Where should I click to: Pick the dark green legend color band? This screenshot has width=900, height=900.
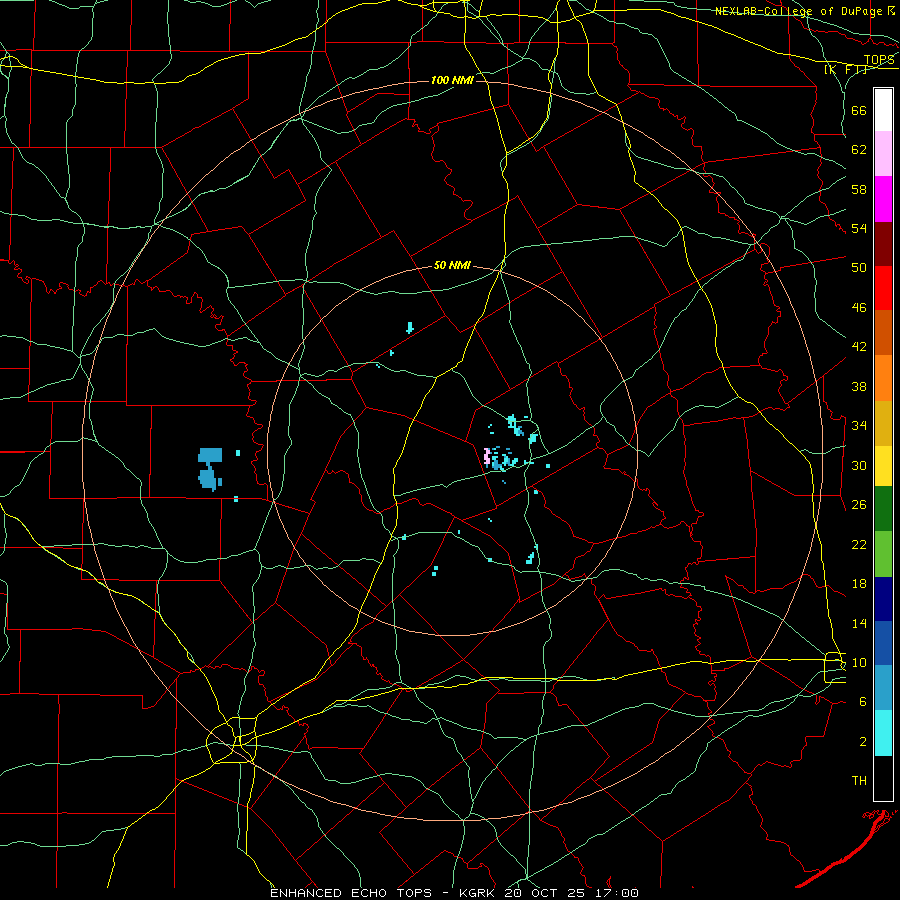click(883, 509)
